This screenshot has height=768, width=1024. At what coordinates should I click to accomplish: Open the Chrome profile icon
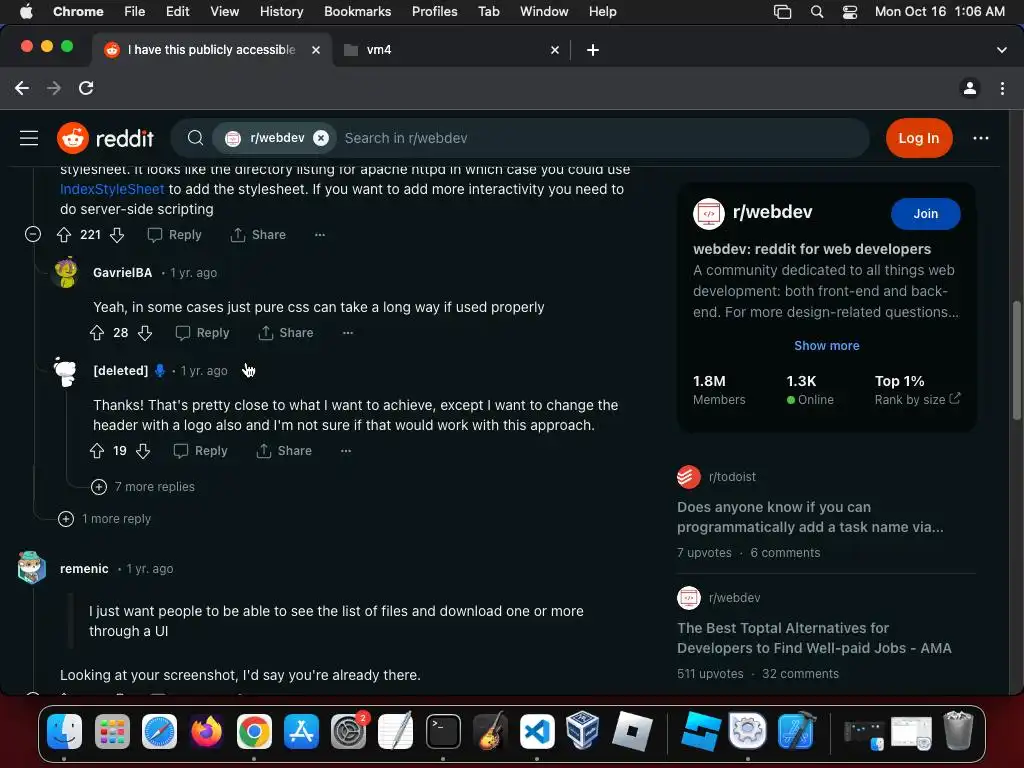[x=969, y=88]
